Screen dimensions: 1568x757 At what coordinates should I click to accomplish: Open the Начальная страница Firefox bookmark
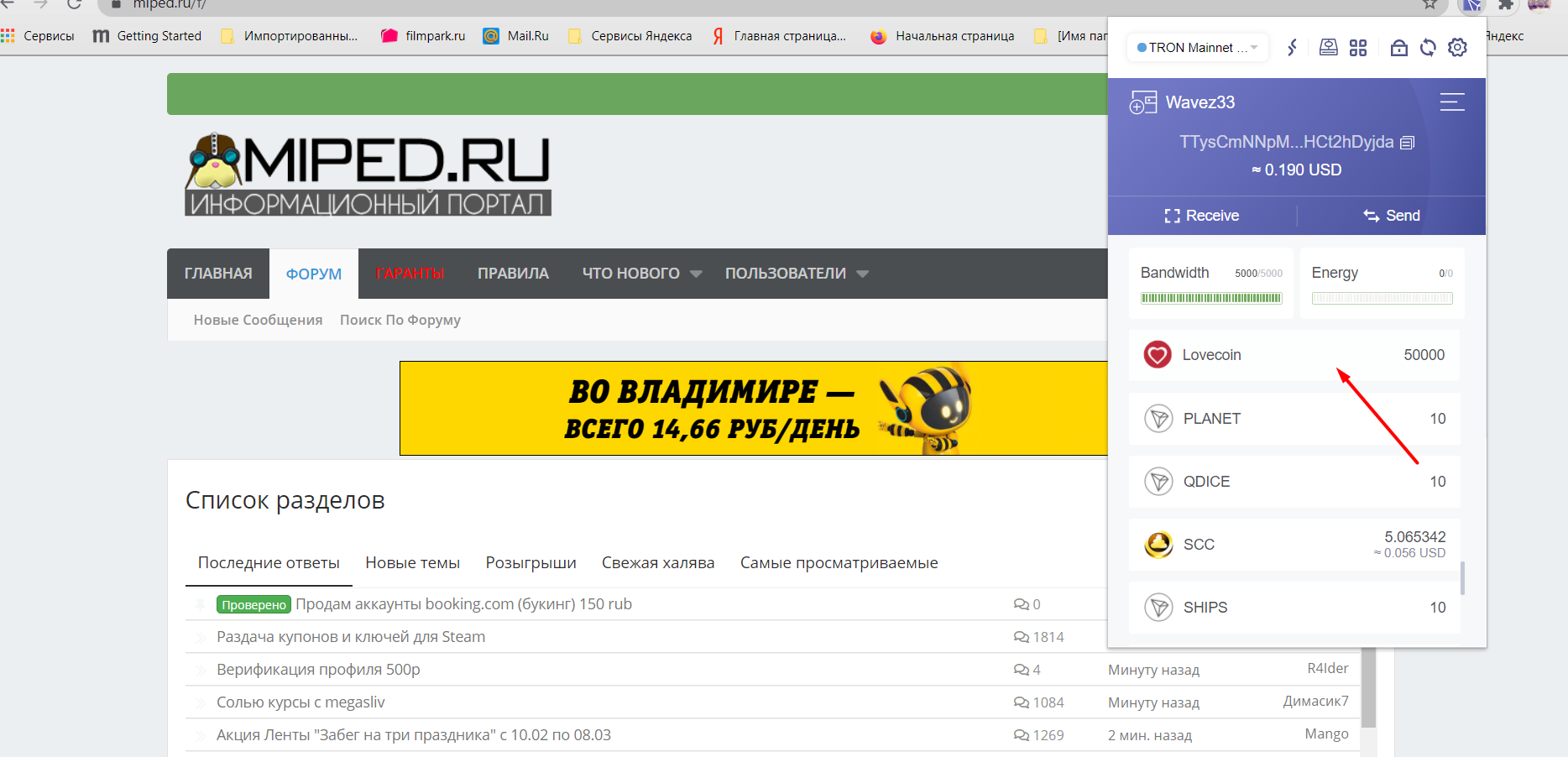(943, 36)
